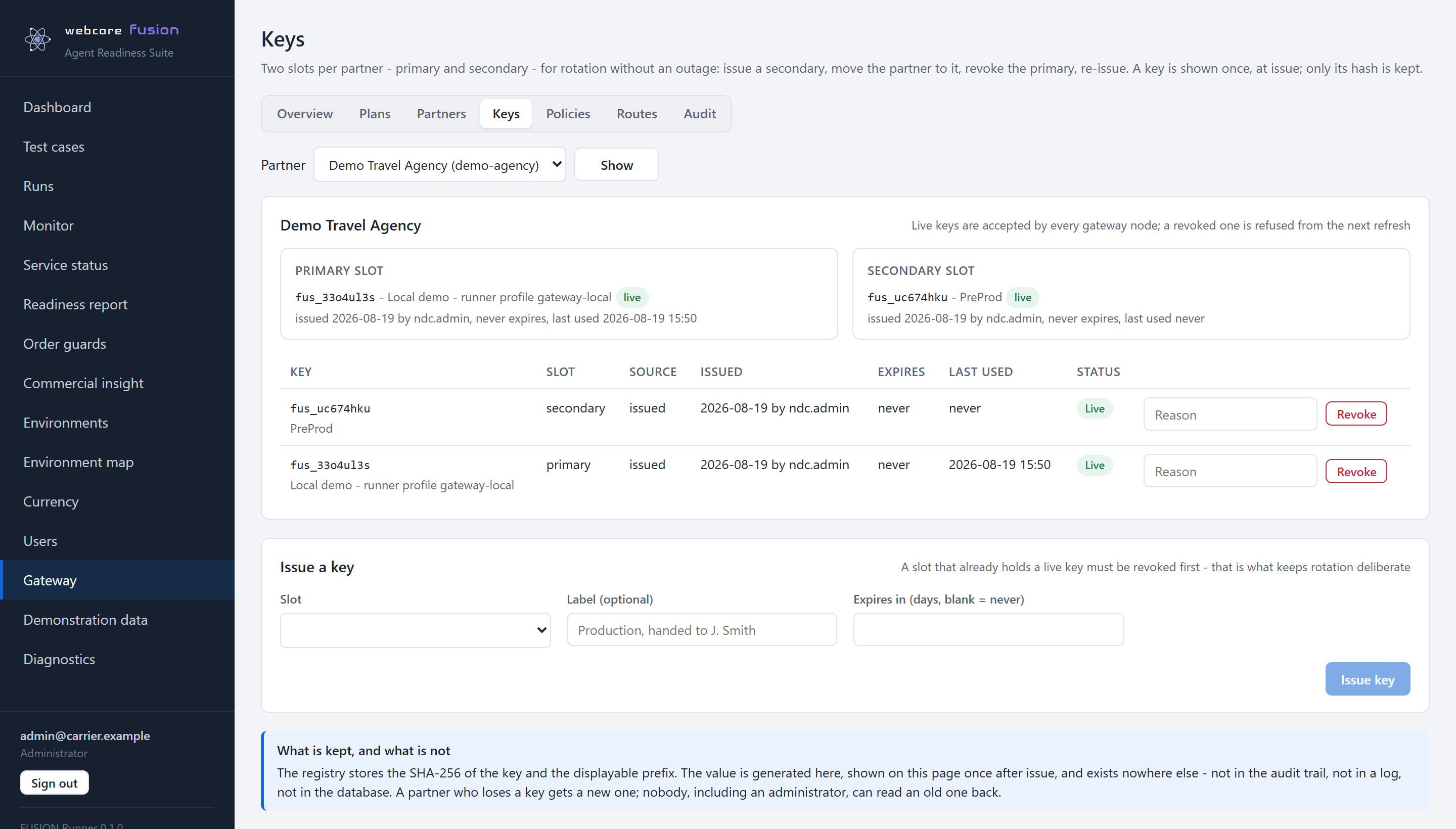Switch to the Routes tab
The height and width of the screenshot is (829, 1456).
pyautogui.click(x=636, y=114)
